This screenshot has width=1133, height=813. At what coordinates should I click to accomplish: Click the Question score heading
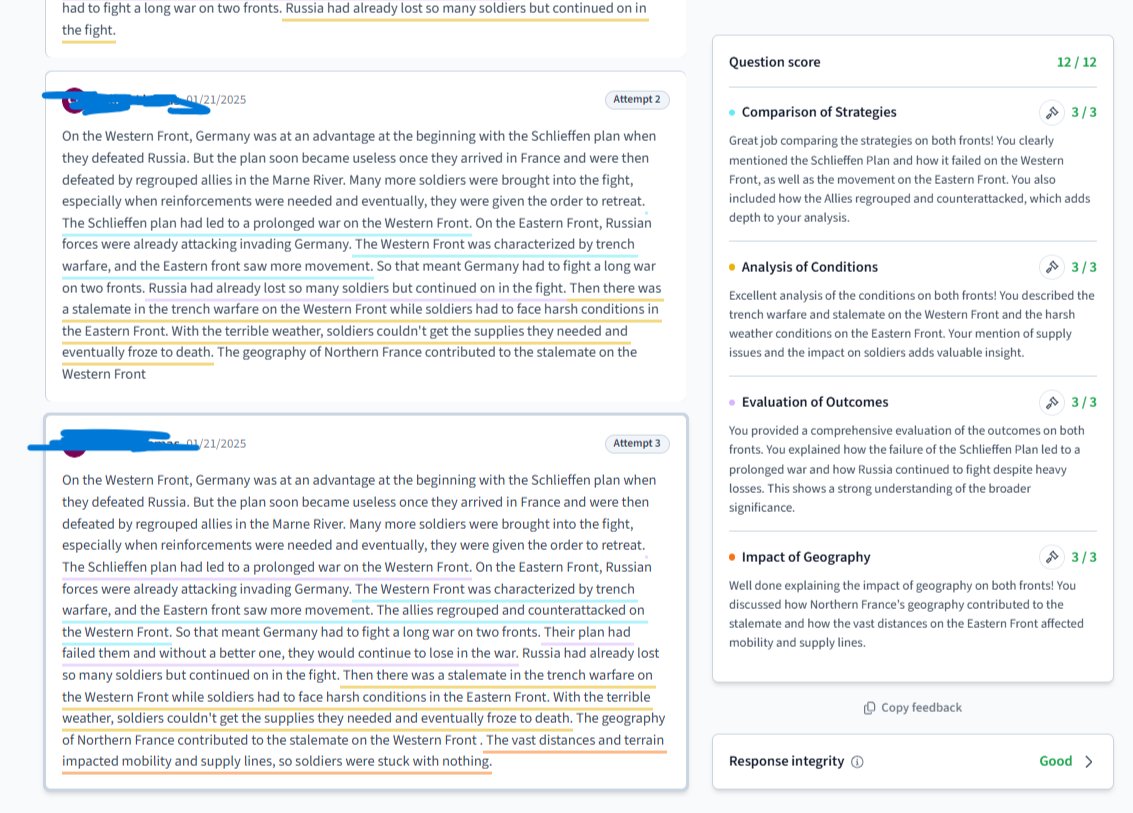point(774,62)
